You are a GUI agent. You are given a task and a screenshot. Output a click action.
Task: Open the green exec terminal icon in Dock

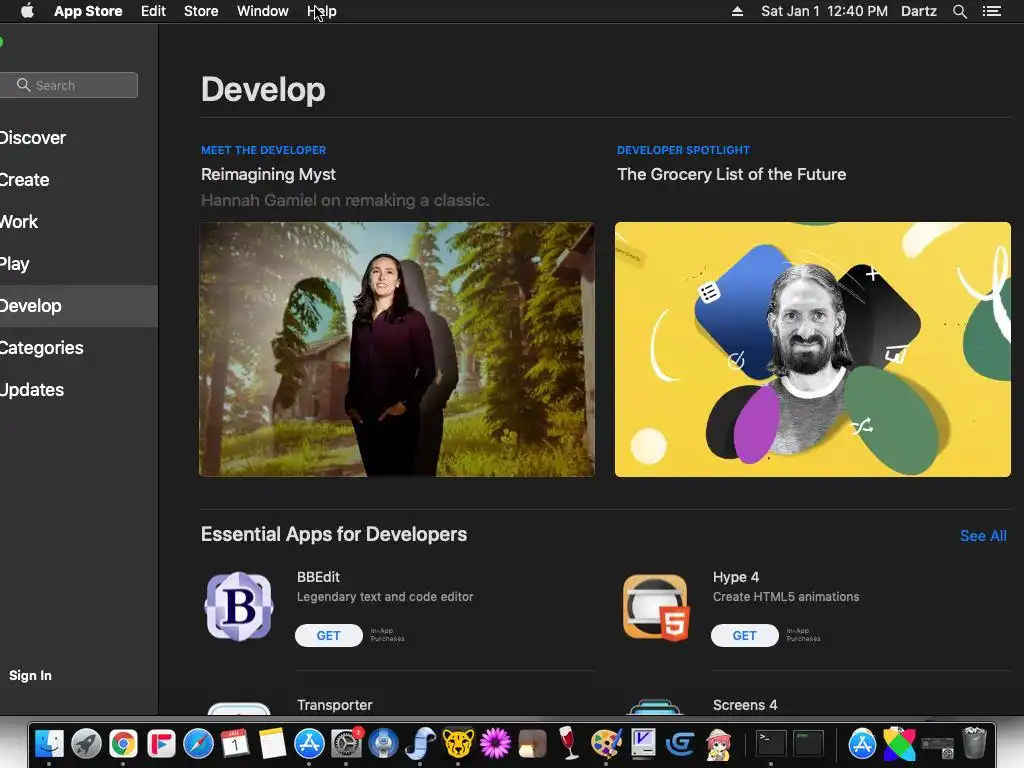coord(808,743)
